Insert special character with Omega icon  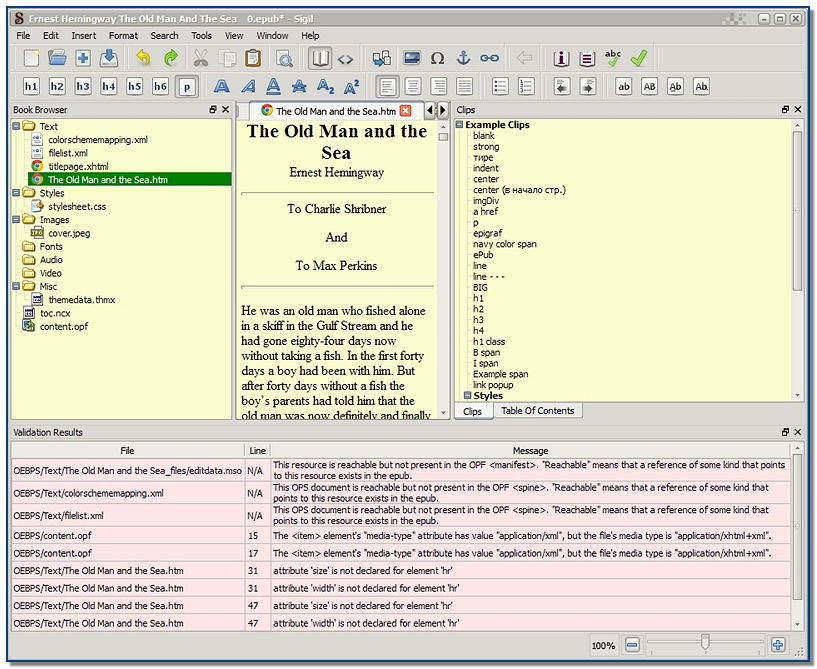pyautogui.click(x=438, y=58)
